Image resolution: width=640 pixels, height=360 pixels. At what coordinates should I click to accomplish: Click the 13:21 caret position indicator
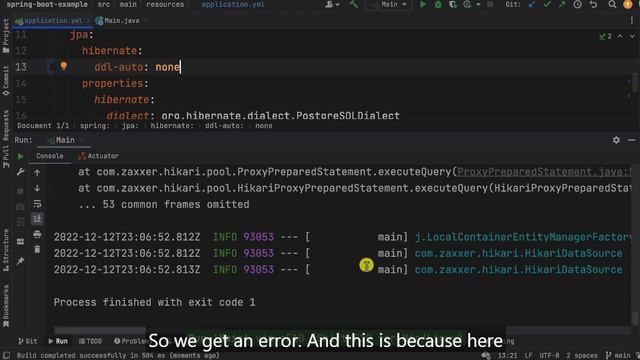click(x=507, y=356)
